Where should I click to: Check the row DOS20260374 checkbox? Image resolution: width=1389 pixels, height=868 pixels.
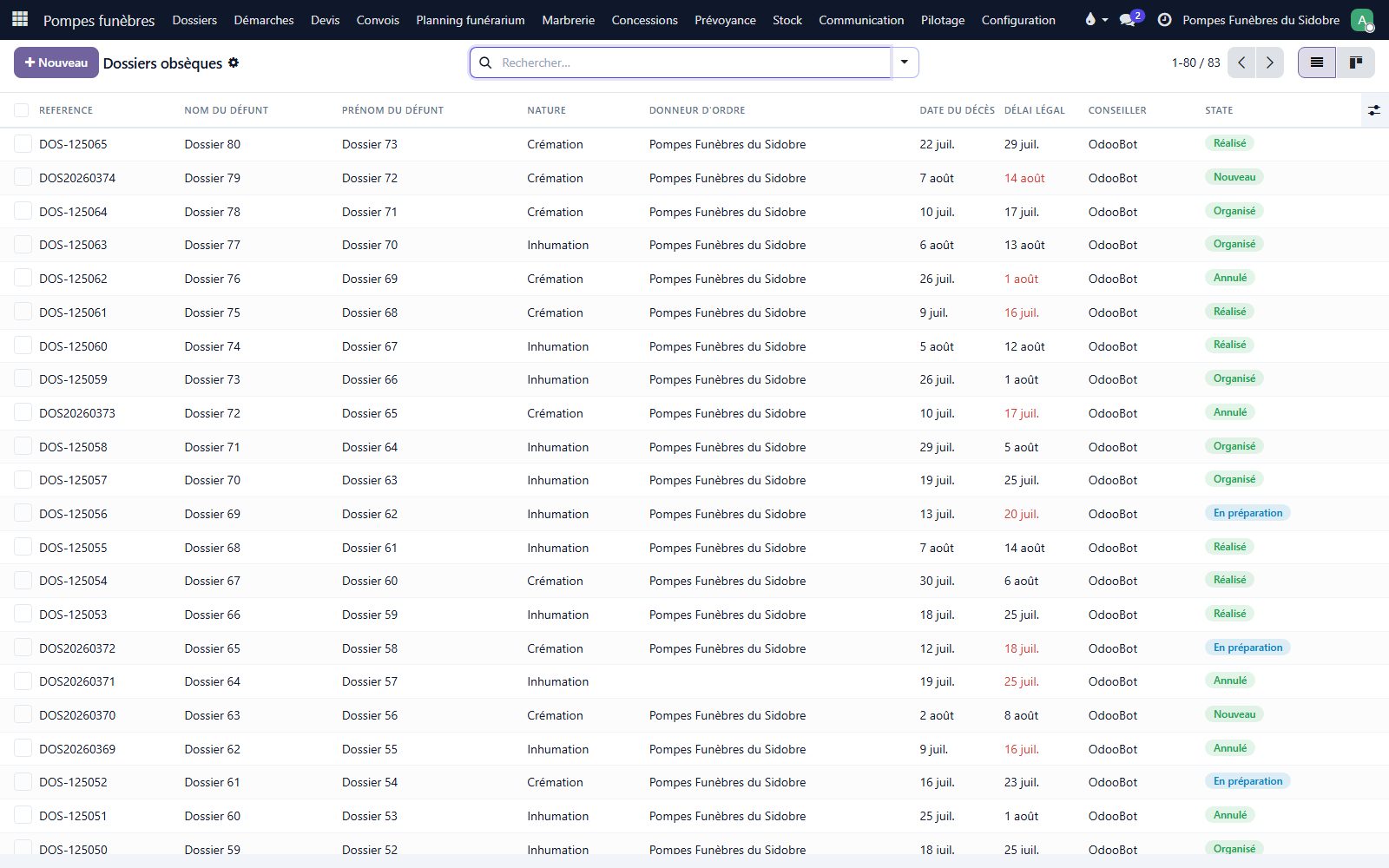pyautogui.click(x=23, y=178)
